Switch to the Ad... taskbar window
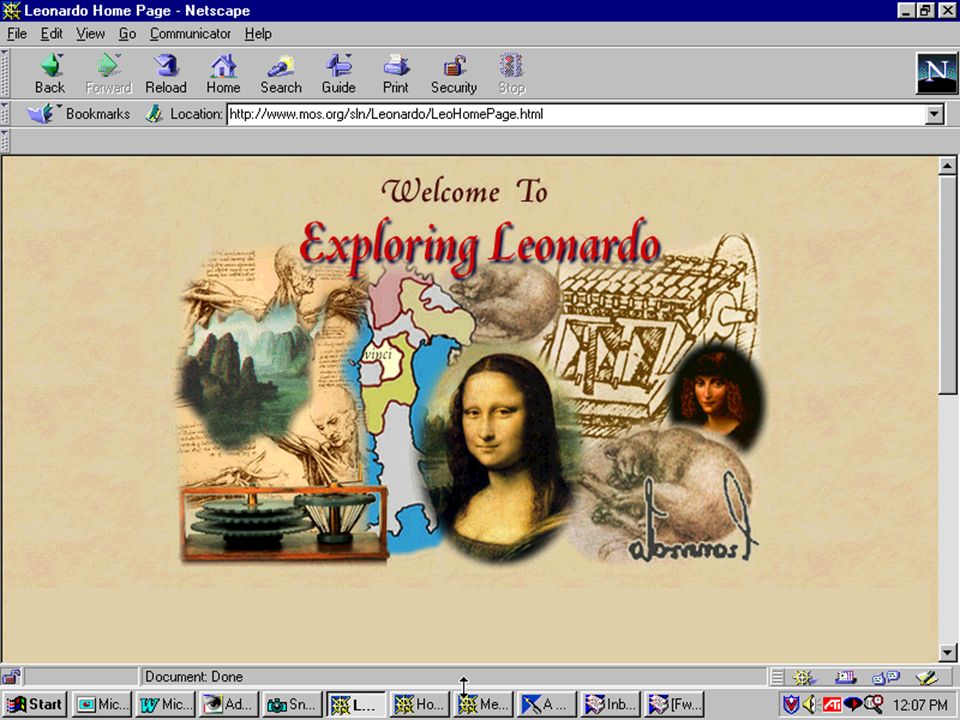The height and width of the screenshot is (720, 960). pos(228,705)
